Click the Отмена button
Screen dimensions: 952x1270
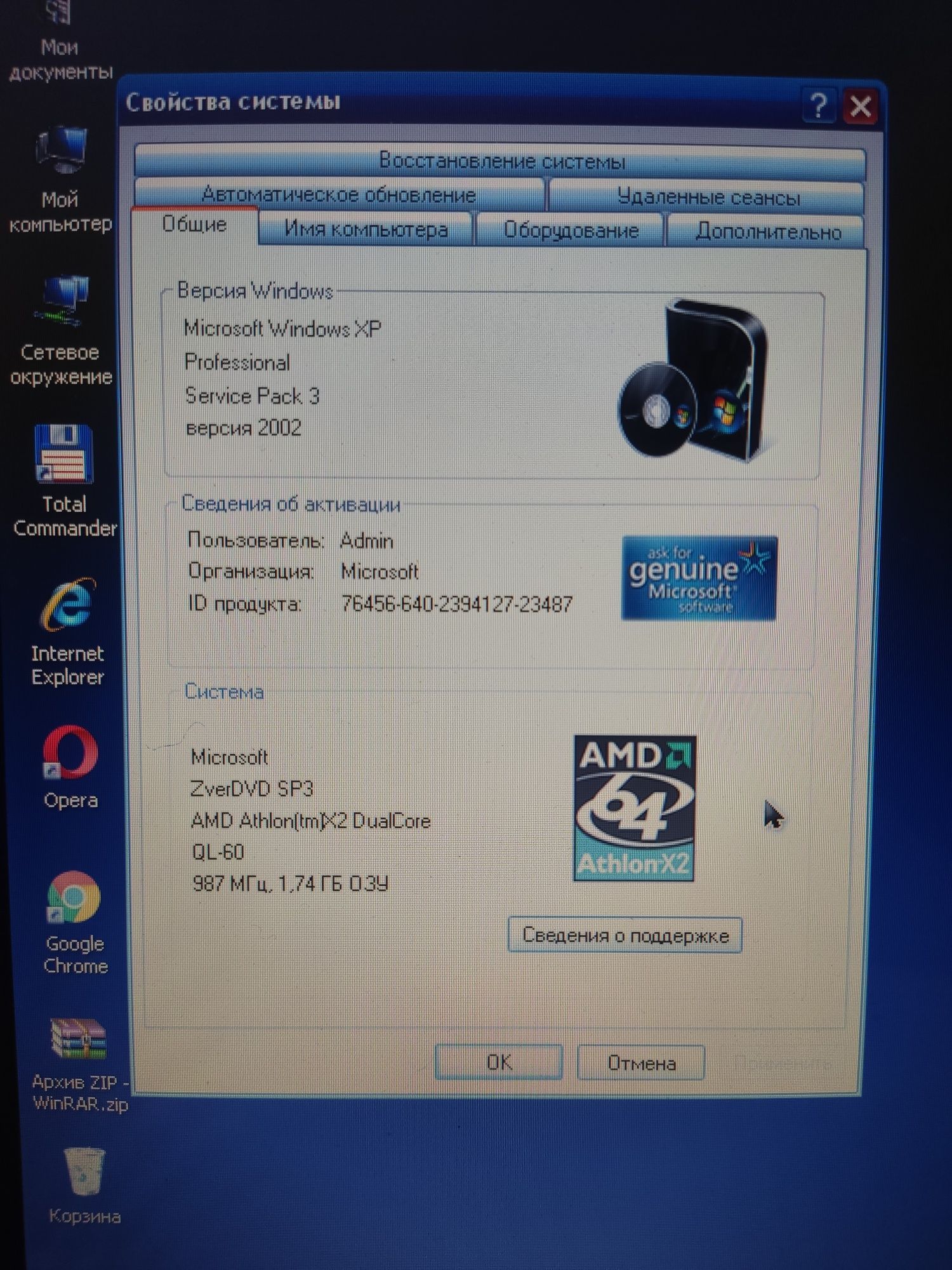click(641, 1063)
